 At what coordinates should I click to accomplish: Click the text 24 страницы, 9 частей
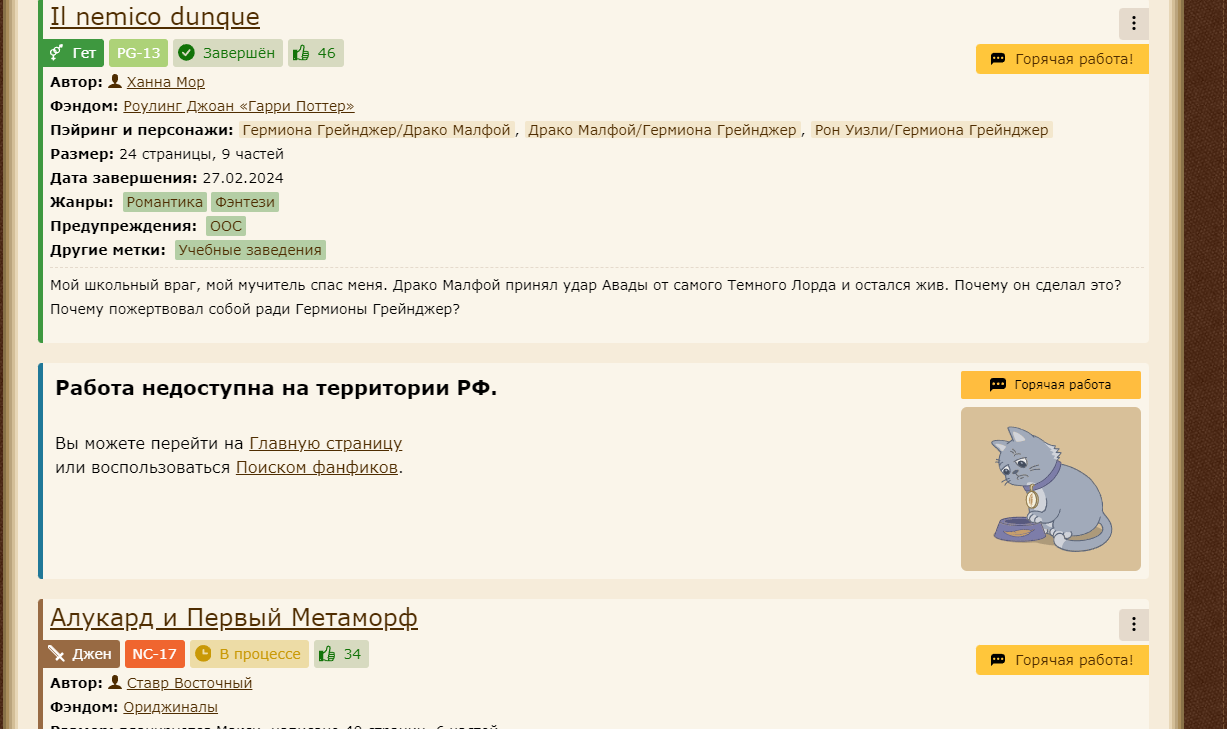coord(201,154)
